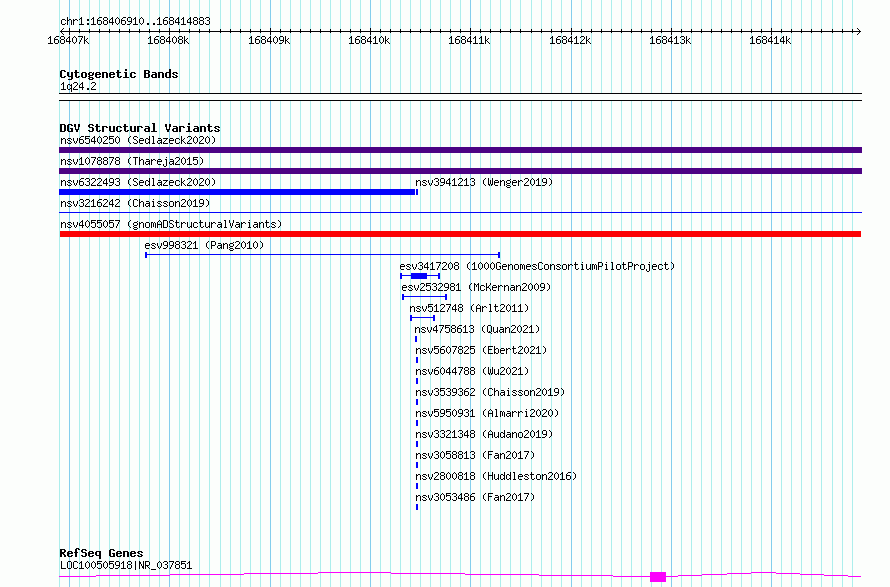890x587 pixels.
Task: Open the nsv3321348 (Audano2019) label
Action: 484,434
